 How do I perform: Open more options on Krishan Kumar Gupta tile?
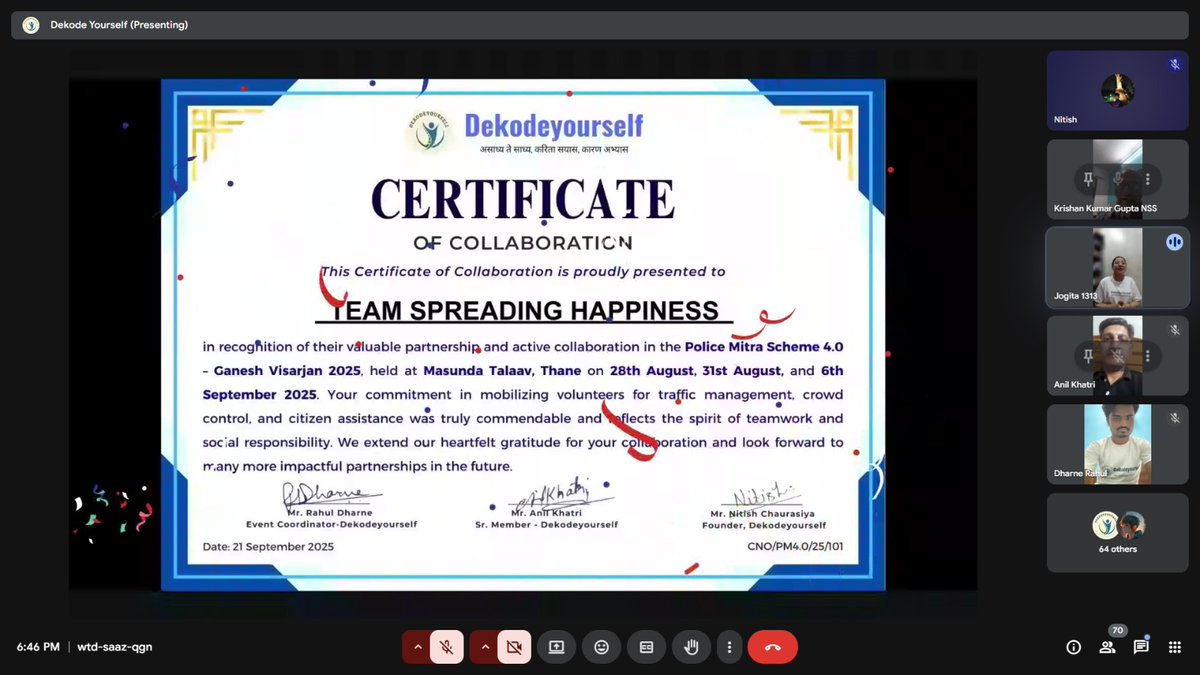(1146, 179)
